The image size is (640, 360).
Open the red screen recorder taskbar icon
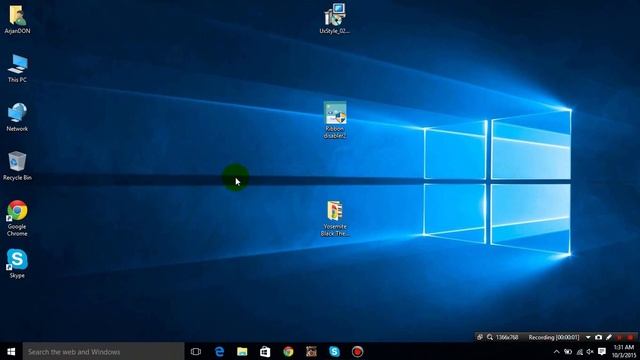357,351
